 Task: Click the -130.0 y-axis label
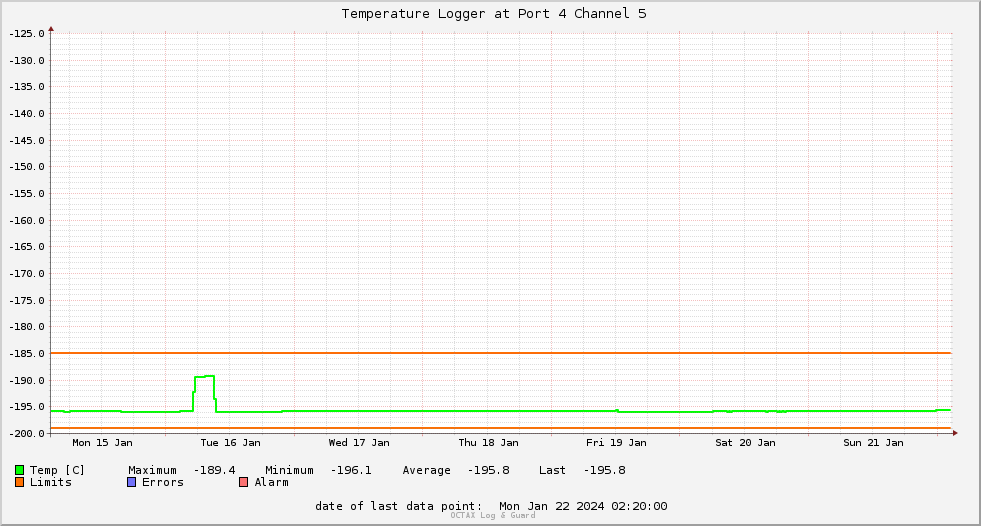[26, 61]
